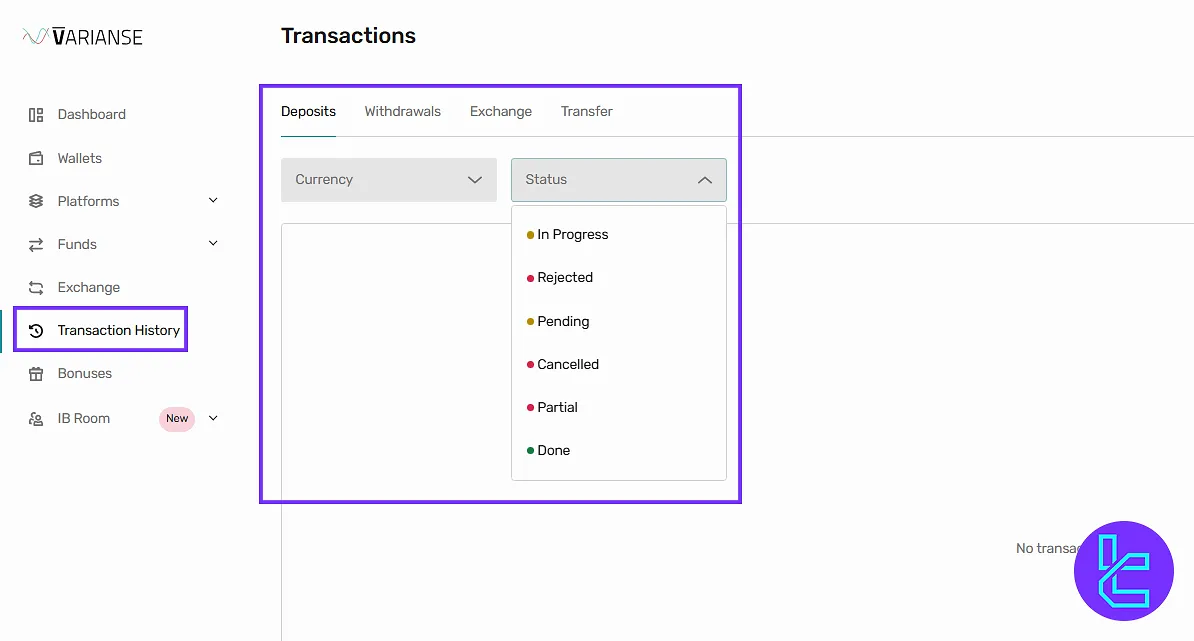Expand the Platforms submenu chevron
The width and height of the screenshot is (1194, 641).
click(213, 201)
